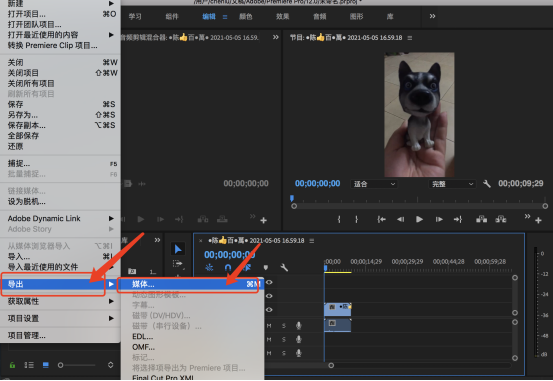This screenshot has width=553, height=381.
Task: Step back one frame in program monitor
Action: 401,219
